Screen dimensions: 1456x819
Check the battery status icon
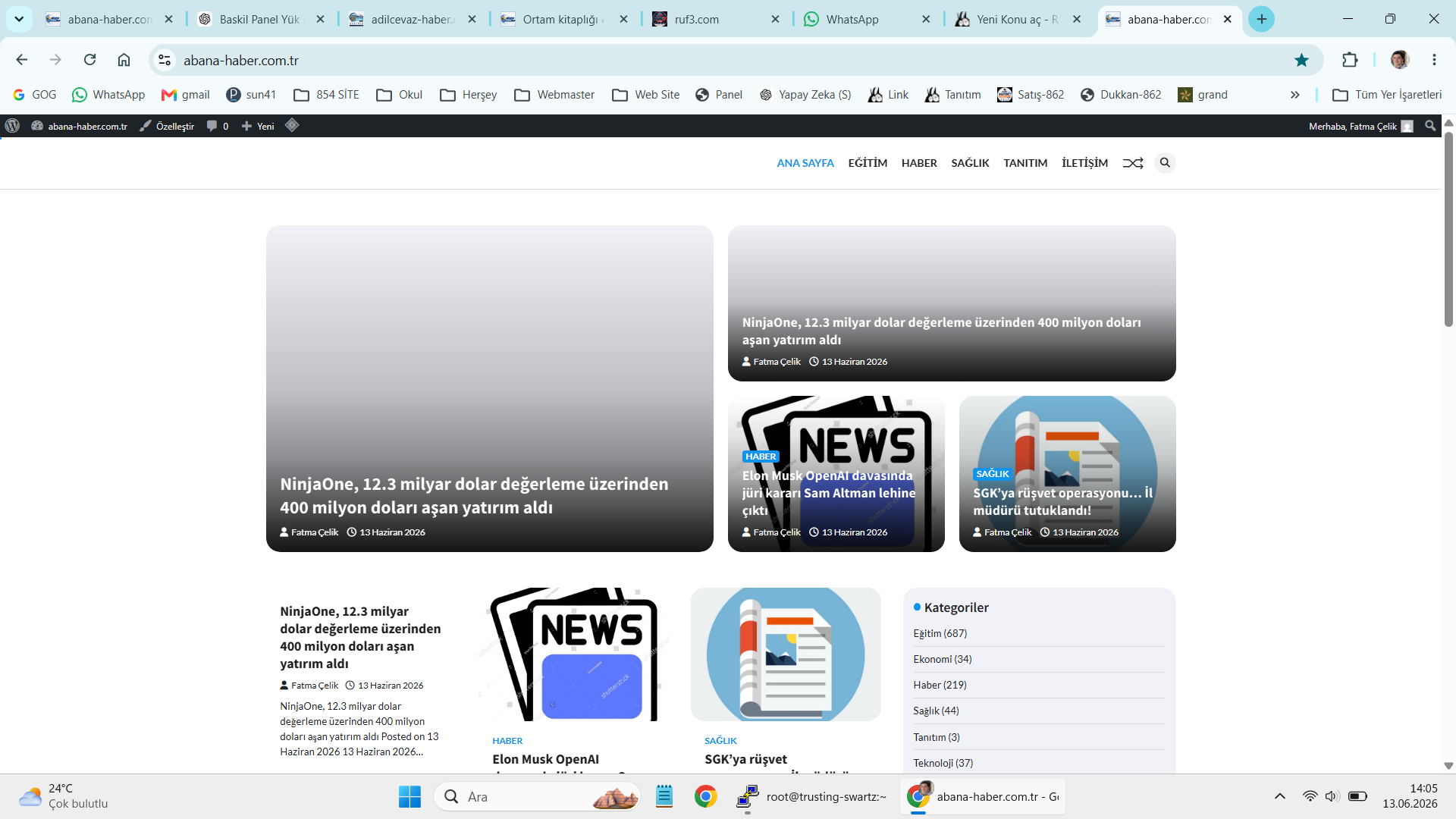pos(1357,796)
